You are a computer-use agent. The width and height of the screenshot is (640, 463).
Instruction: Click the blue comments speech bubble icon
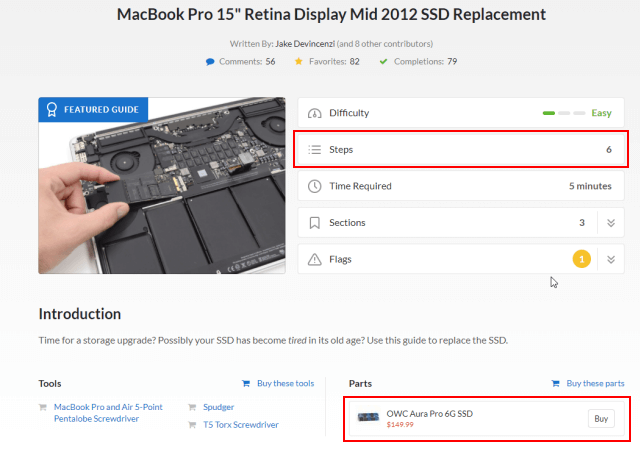210,62
